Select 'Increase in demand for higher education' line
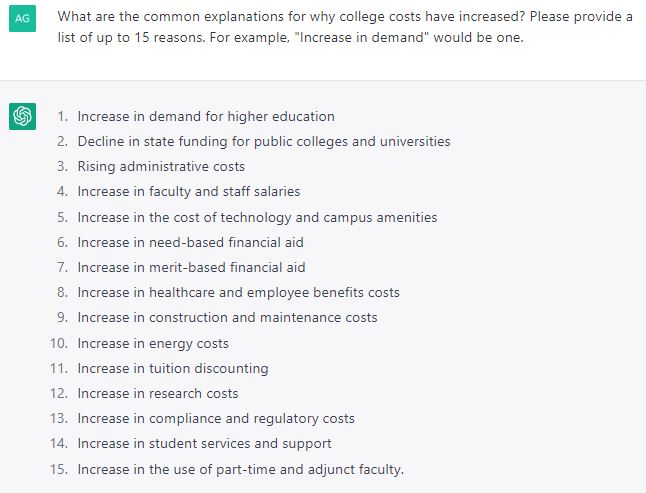The height and width of the screenshot is (493, 646). point(206,117)
